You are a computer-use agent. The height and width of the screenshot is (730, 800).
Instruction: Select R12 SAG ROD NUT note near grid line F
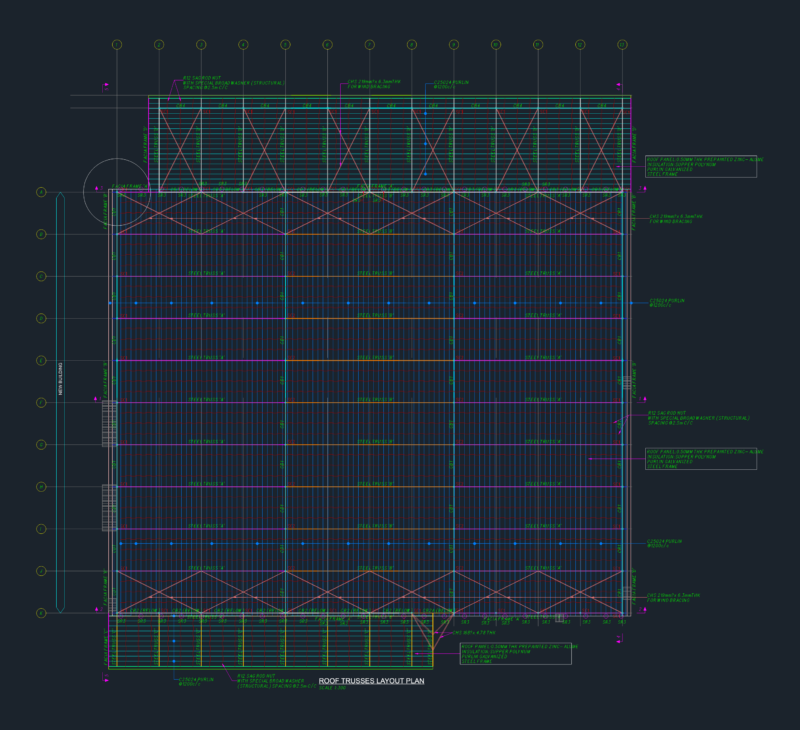point(698,418)
